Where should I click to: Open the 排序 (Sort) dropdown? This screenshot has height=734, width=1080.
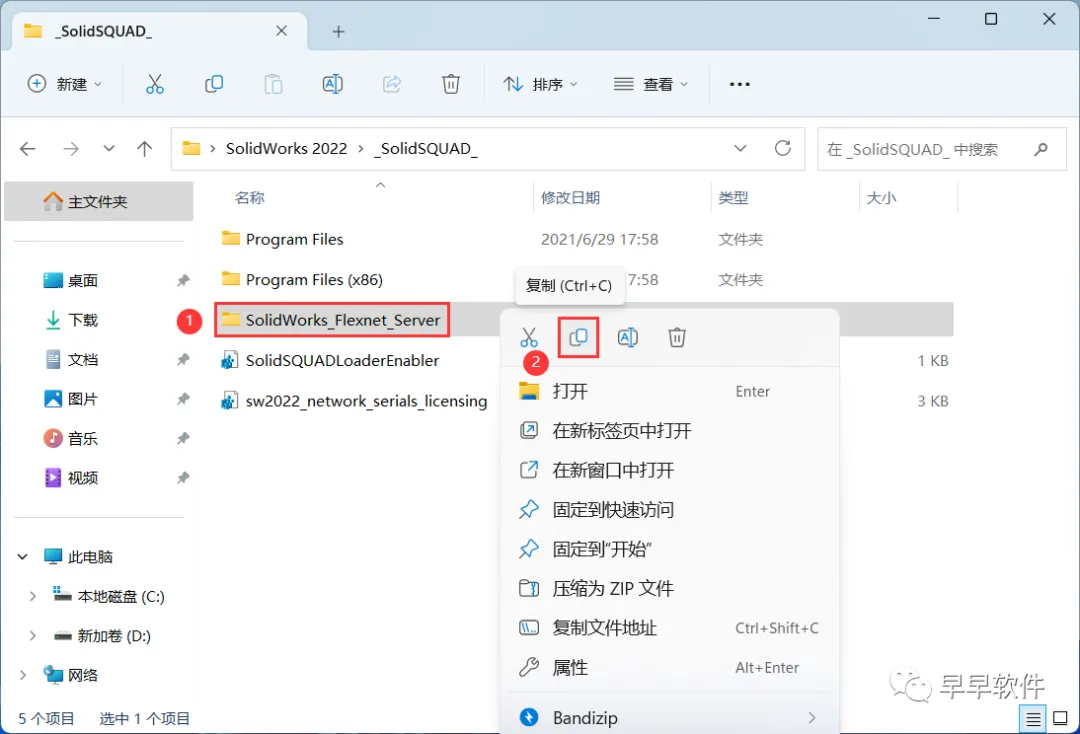541,84
